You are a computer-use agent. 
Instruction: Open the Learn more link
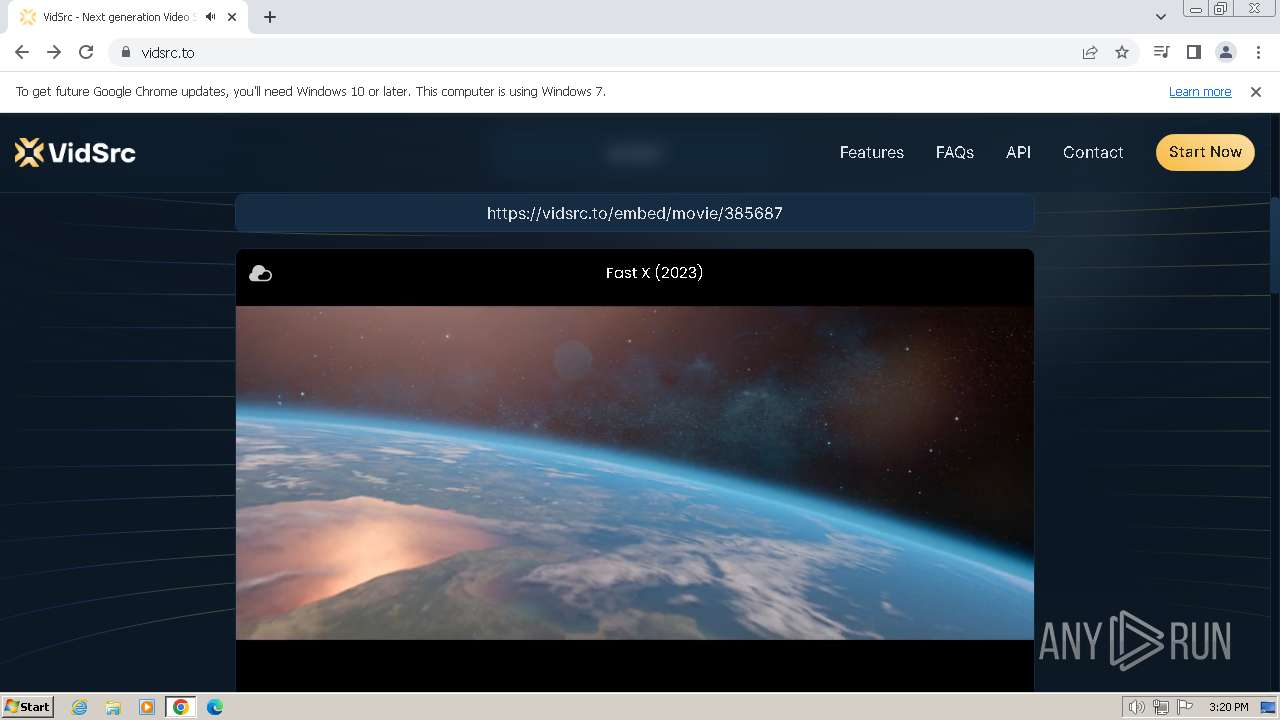pos(1200,91)
